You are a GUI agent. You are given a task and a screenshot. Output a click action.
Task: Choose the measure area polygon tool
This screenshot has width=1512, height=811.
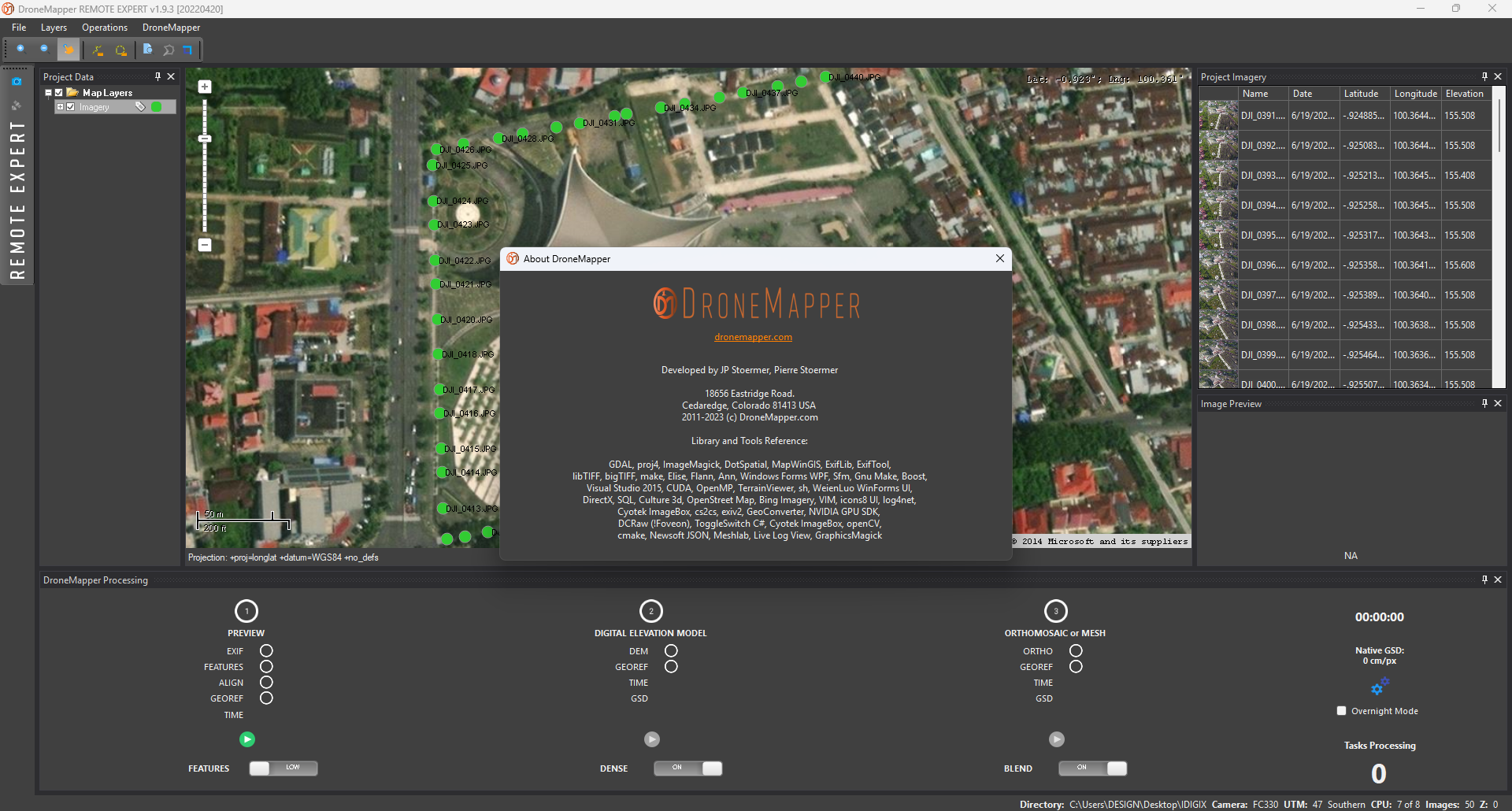121,50
